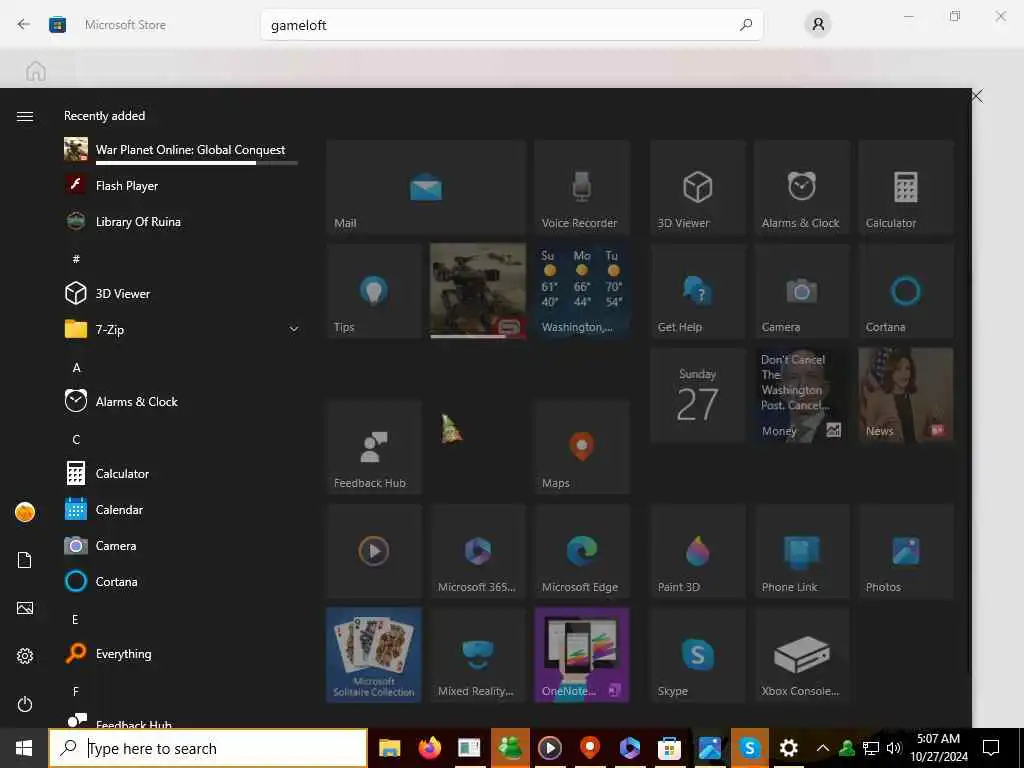Open the Washington weather tile
This screenshot has width=1024, height=768.
click(582, 291)
